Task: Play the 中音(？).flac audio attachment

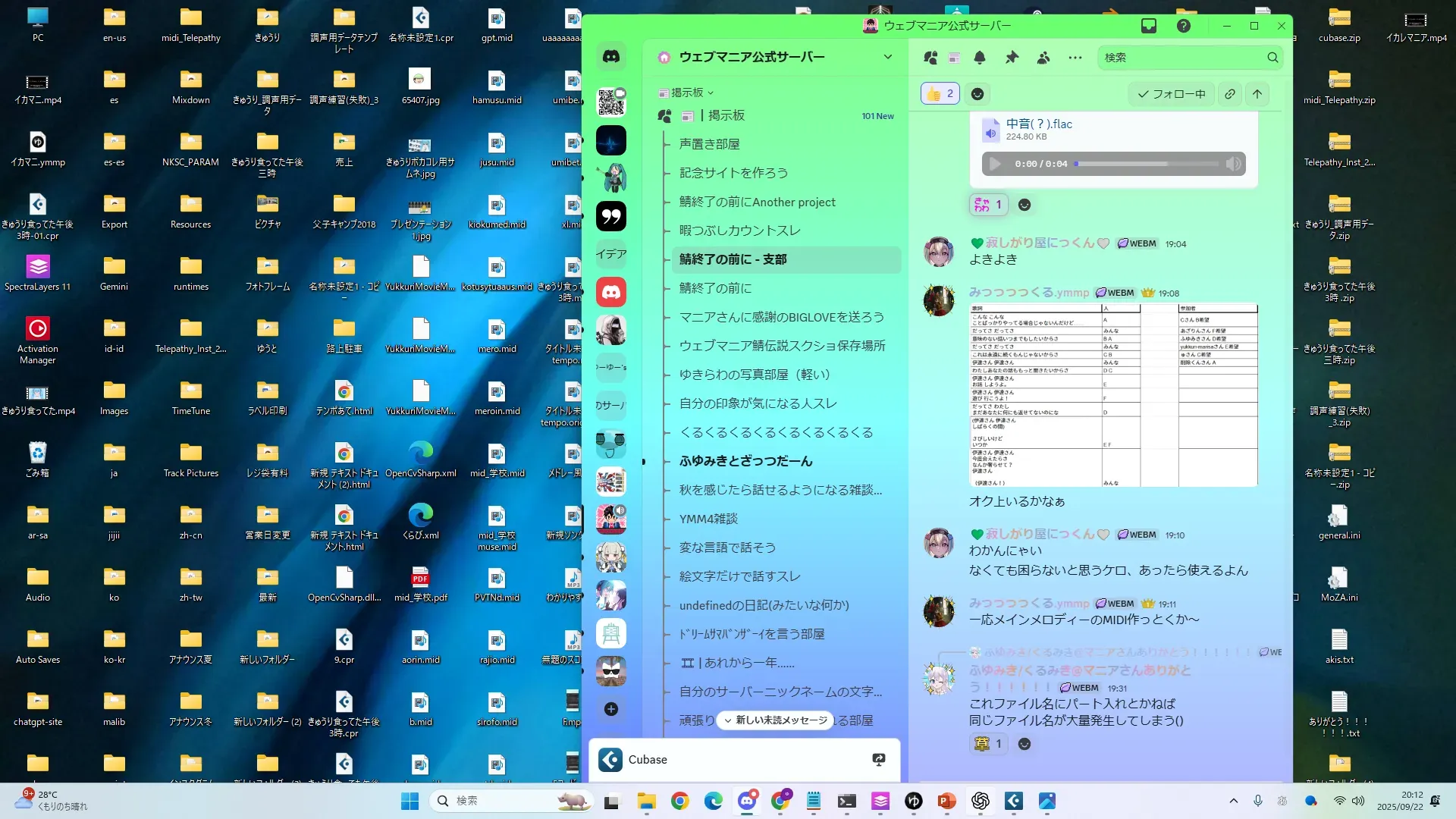Action: [x=995, y=164]
